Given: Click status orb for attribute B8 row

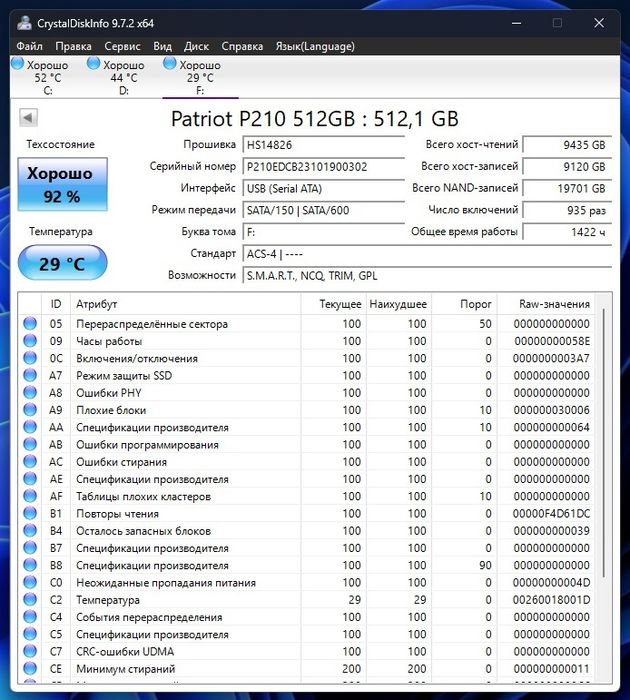Looking at the screenshot, I should tap(30, 565).
